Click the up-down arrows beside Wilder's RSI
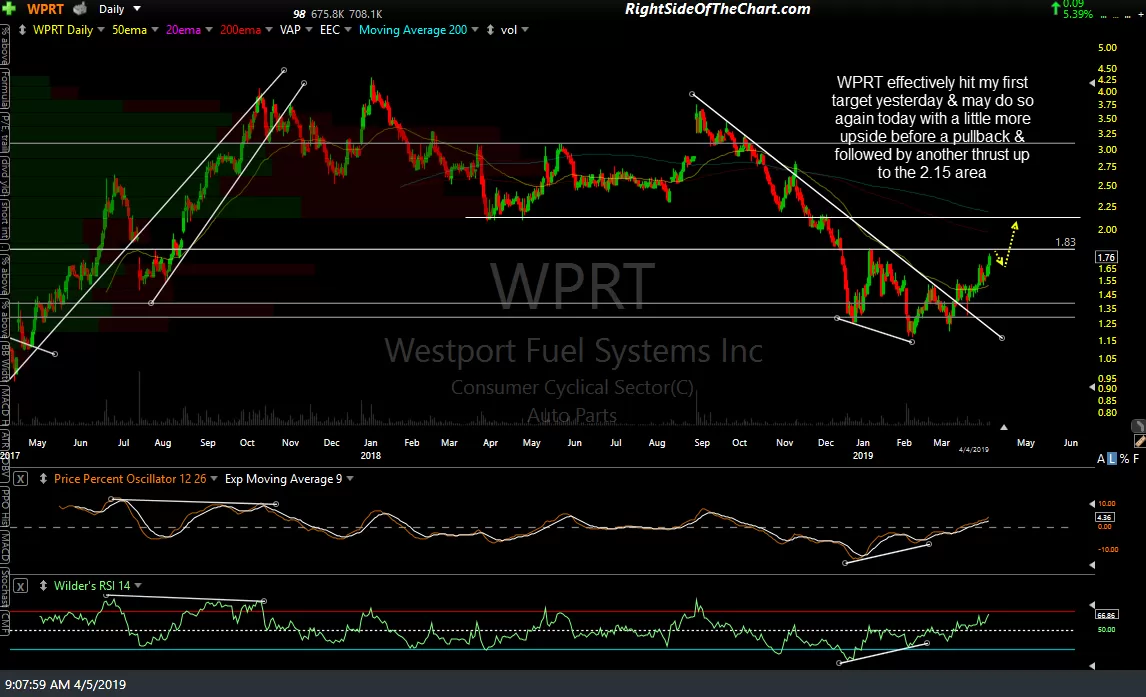Image resolution: width=1146 pixels, height=697 pixels. (x=43, y=585)
